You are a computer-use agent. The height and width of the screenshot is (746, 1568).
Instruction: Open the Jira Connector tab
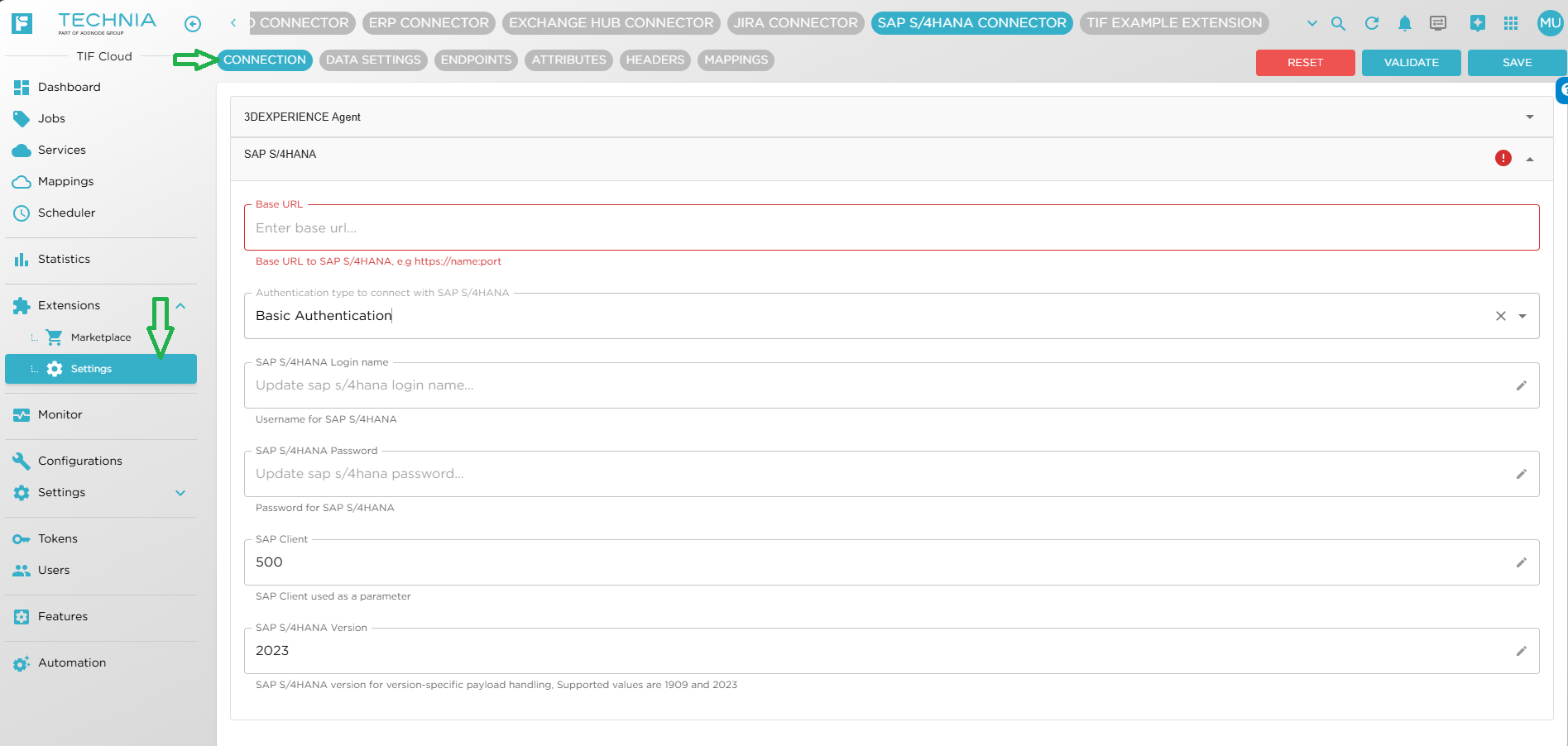[795, 23]
